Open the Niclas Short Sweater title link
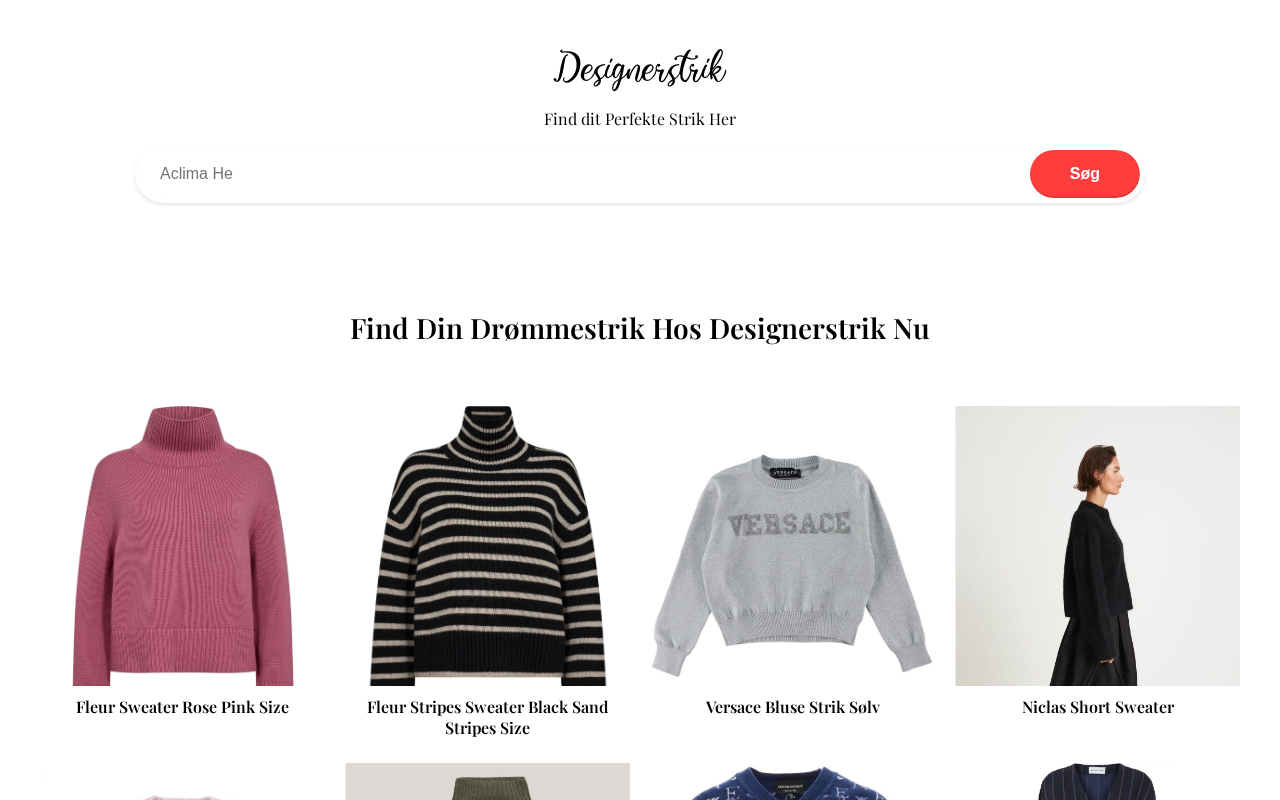 point(1098,707)
